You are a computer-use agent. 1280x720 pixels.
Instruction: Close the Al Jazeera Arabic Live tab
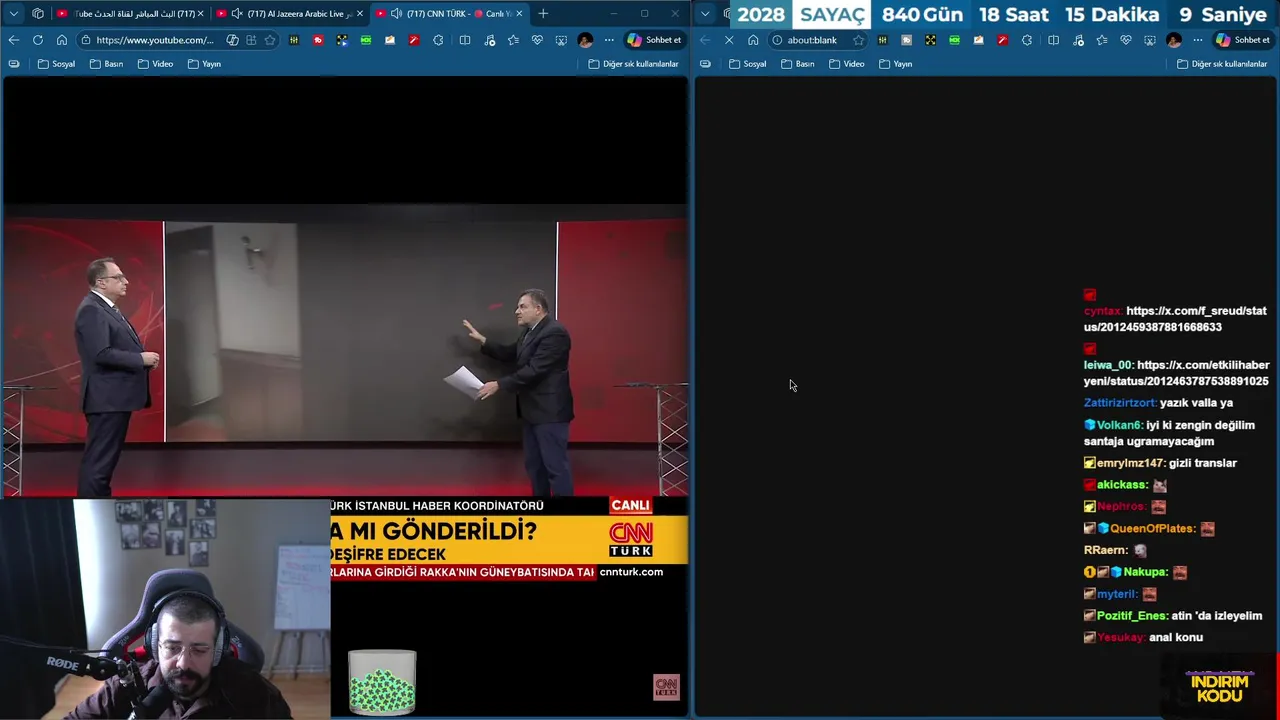(x=360, y=14)
